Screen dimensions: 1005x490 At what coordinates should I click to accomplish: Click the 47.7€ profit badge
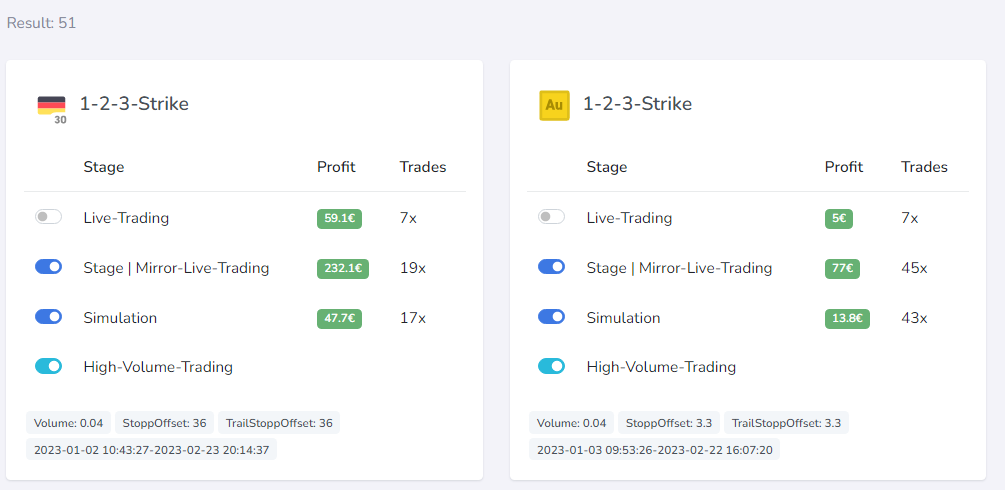point(340,319)
